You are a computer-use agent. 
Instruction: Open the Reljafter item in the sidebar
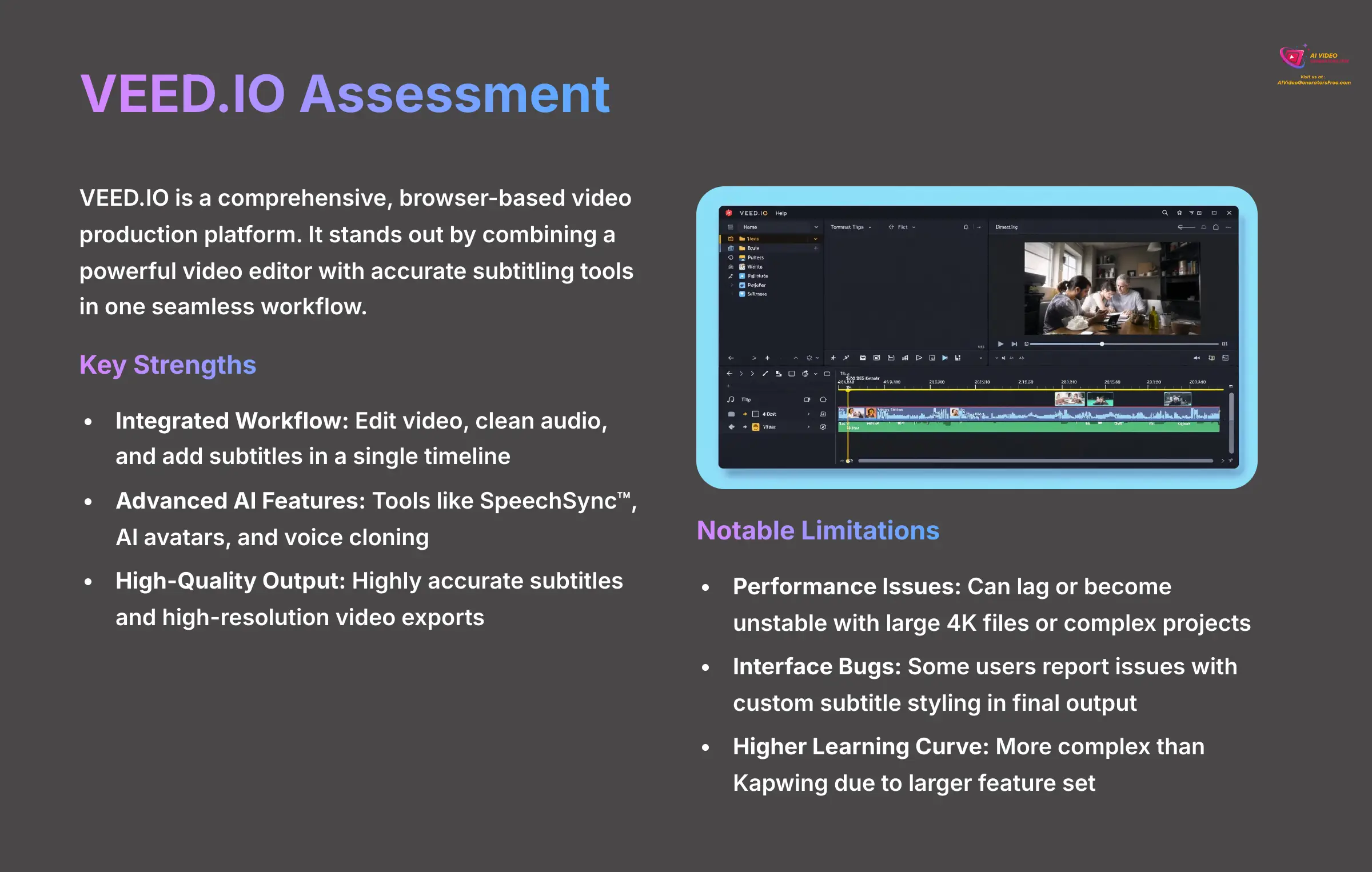753,285
